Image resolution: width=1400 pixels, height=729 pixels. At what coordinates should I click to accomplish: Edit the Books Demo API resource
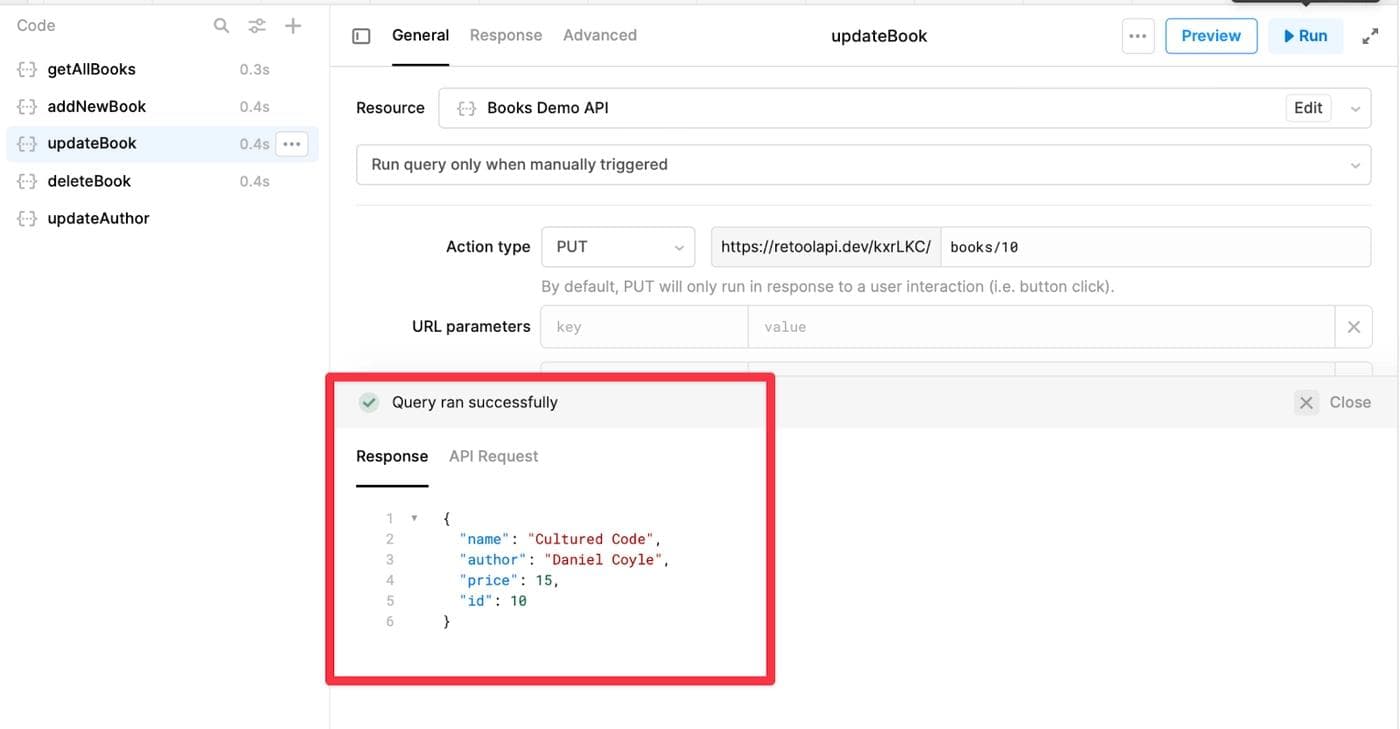tap(1307, 107)
